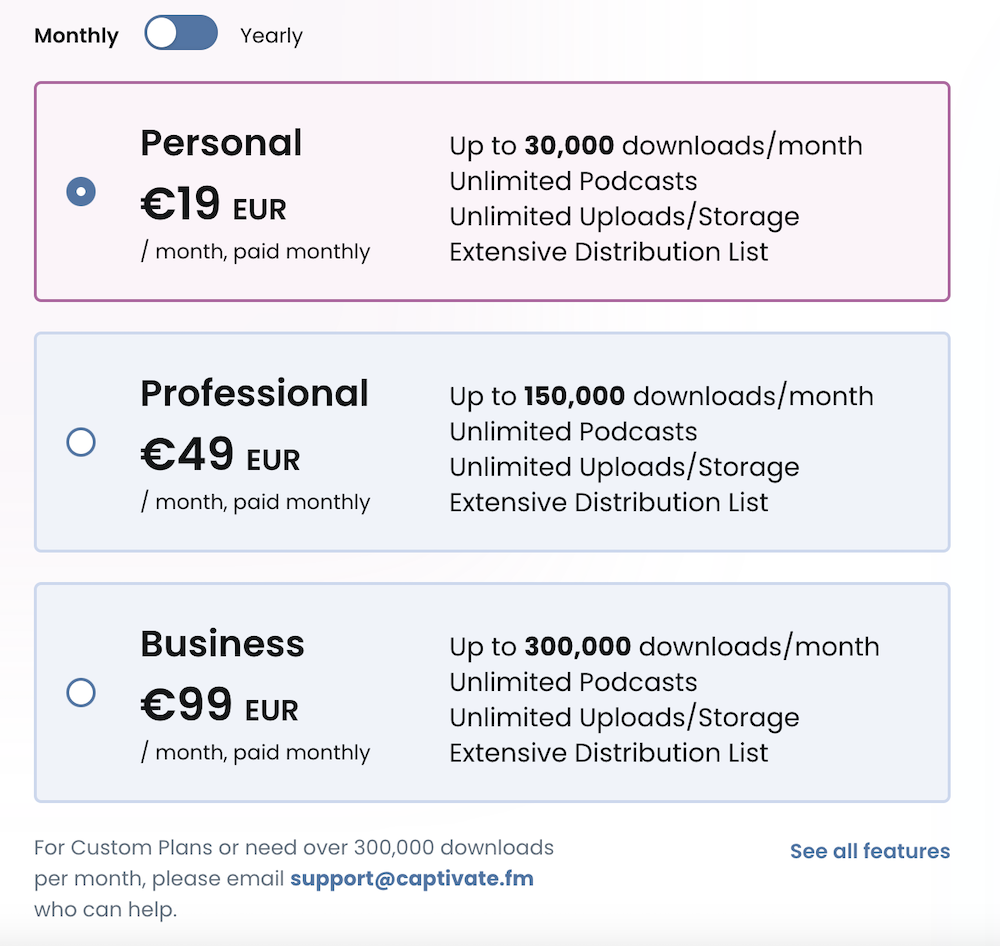Click the 30,000 downloads/month text

click(655, 146)
